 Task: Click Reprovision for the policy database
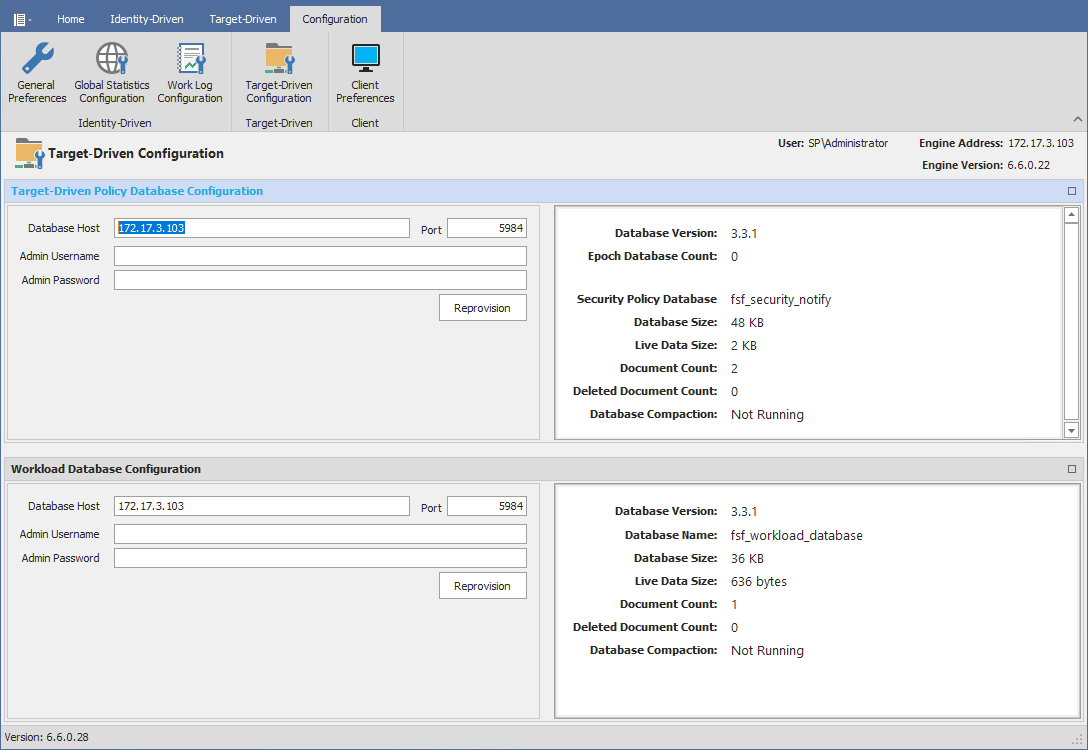tap(482, 308)
